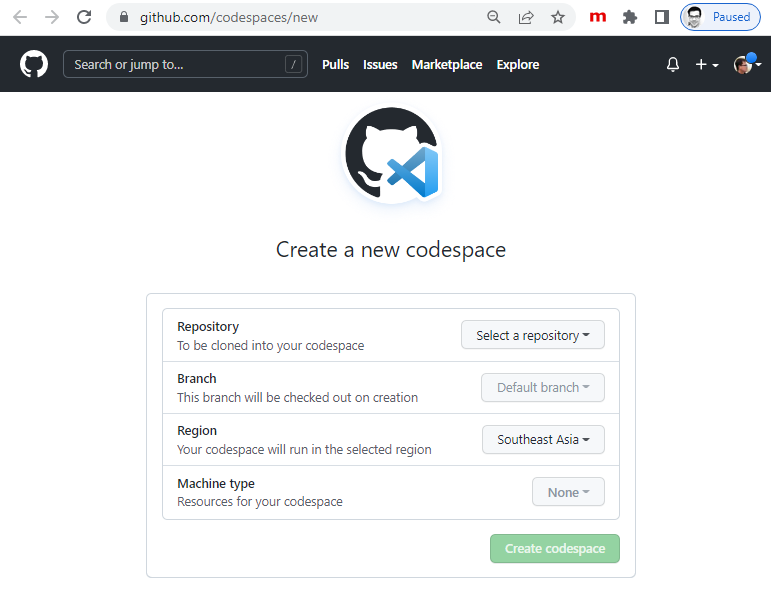
Task: Click the browser forward arrow
Action: coord(52,17)
